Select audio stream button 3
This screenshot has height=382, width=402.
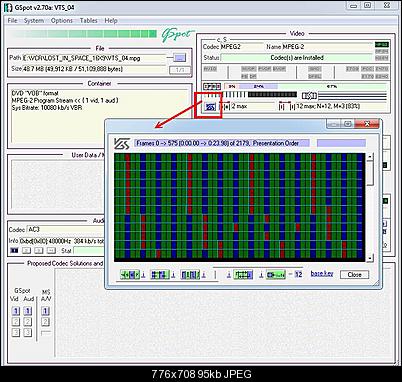point(39,251)
